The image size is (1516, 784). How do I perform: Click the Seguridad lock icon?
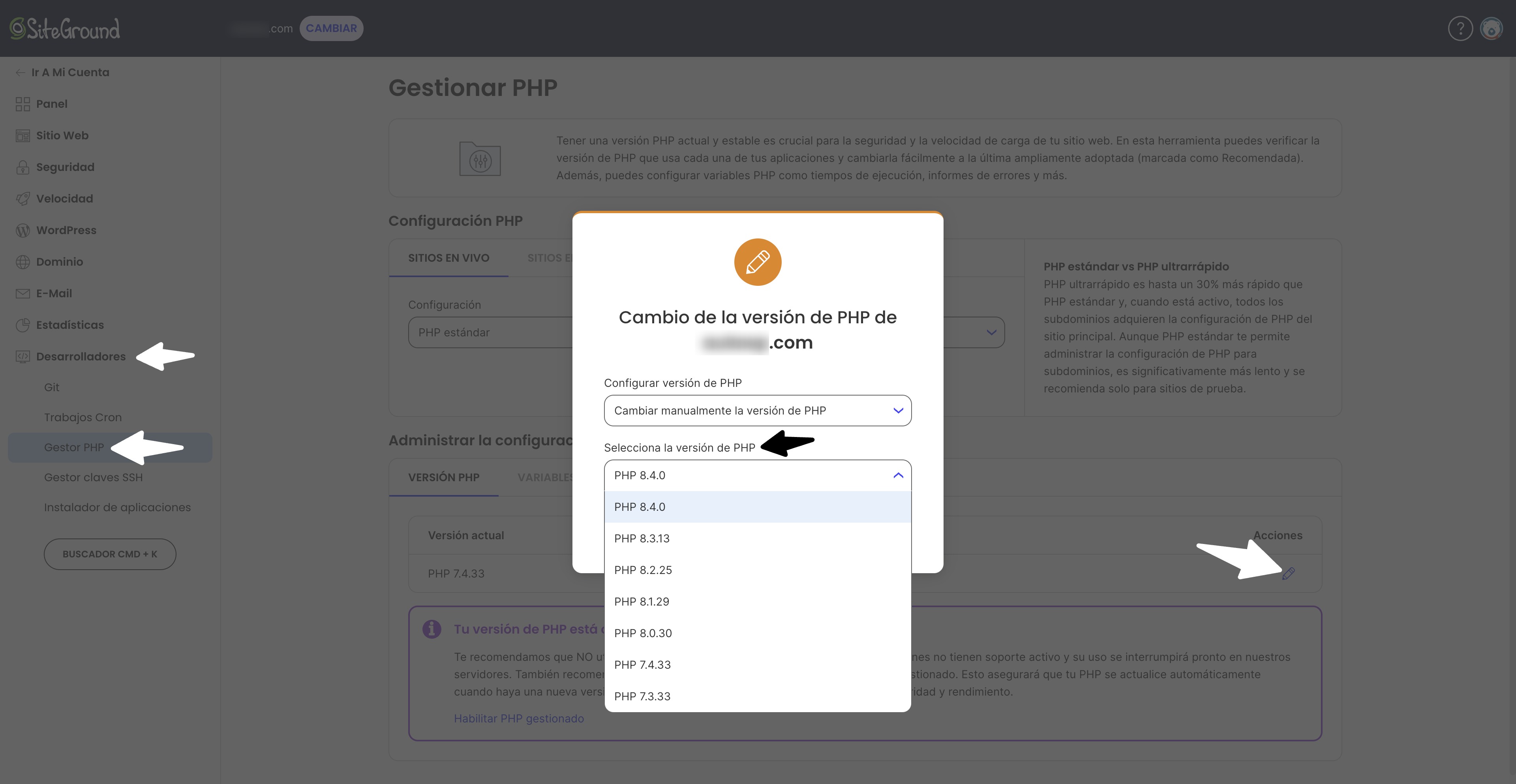[x=23, y=167]
